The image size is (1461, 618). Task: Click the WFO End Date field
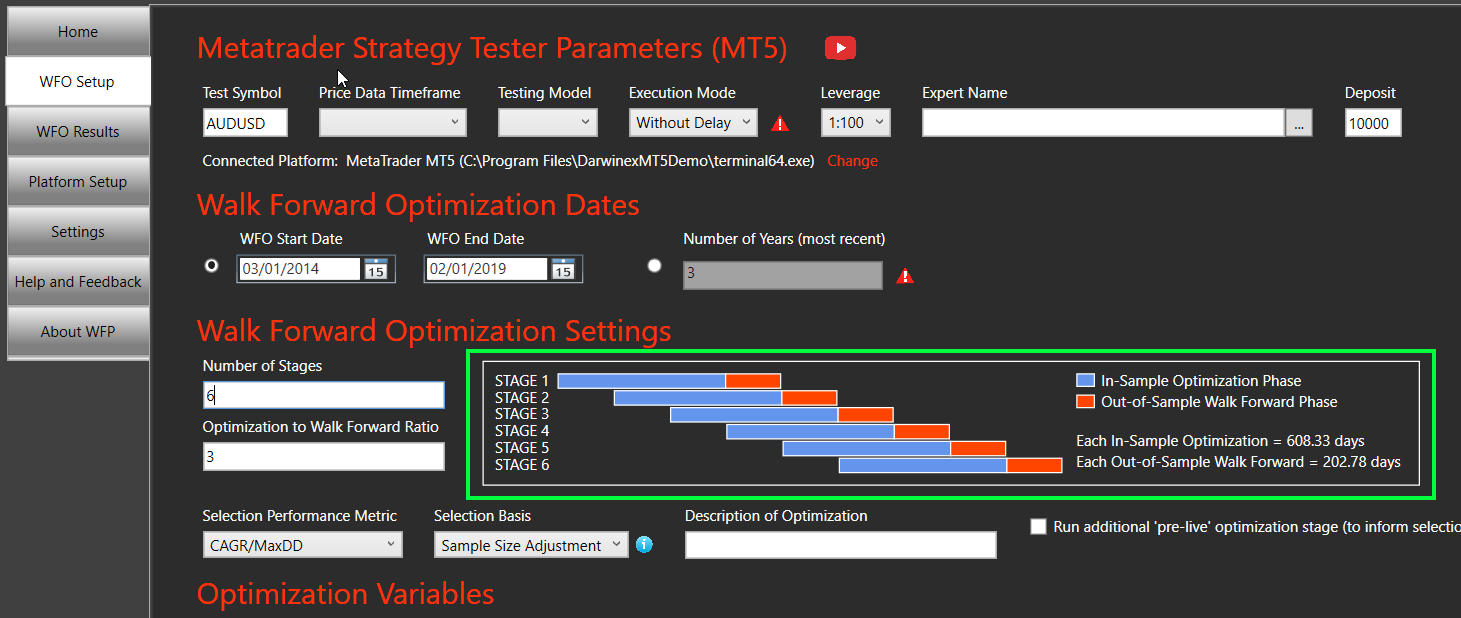click(487, 269)
